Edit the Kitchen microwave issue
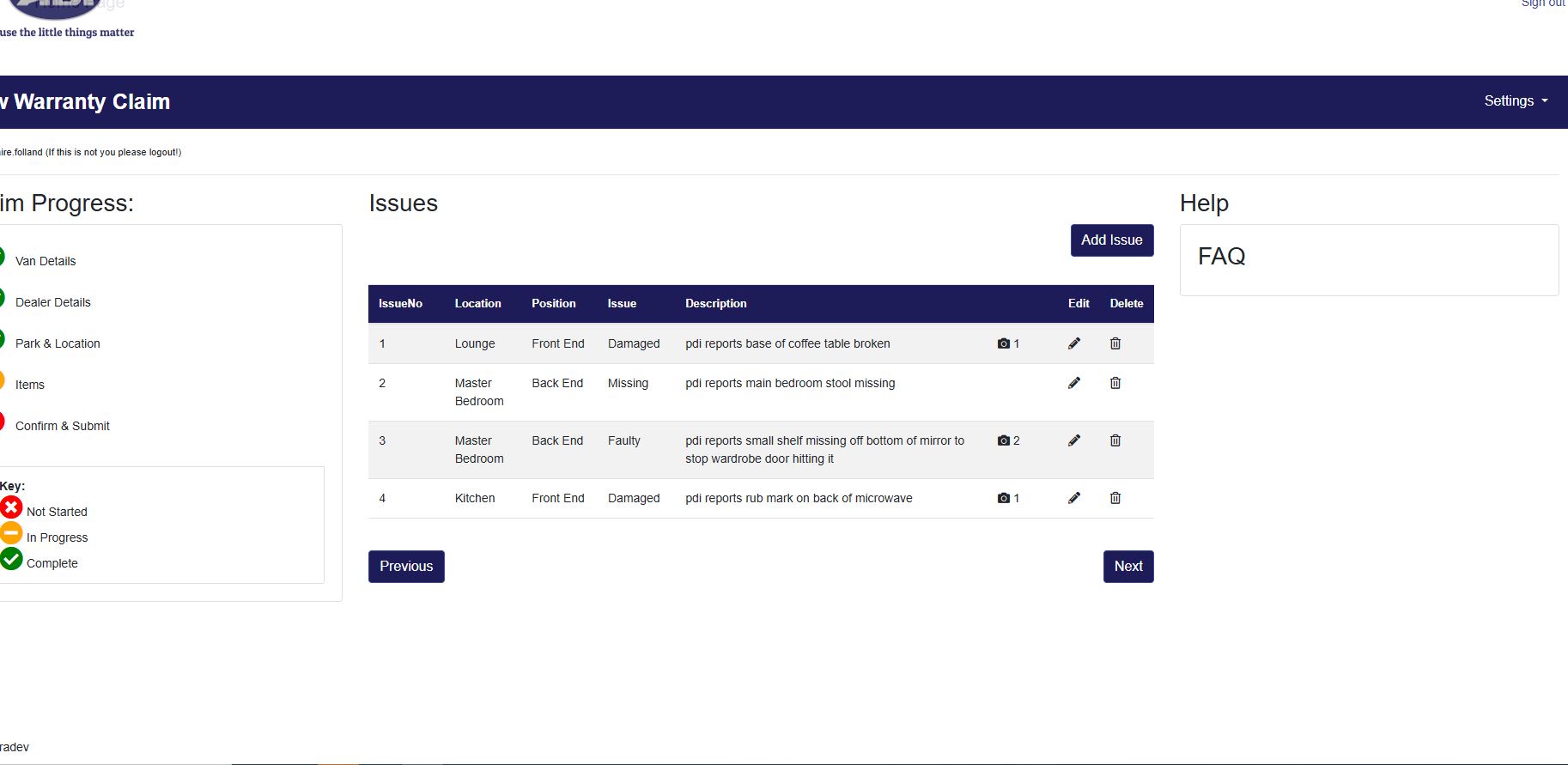Image resolution: width=1568 pixels, height=765 pixels. [x=1073, y=498]
